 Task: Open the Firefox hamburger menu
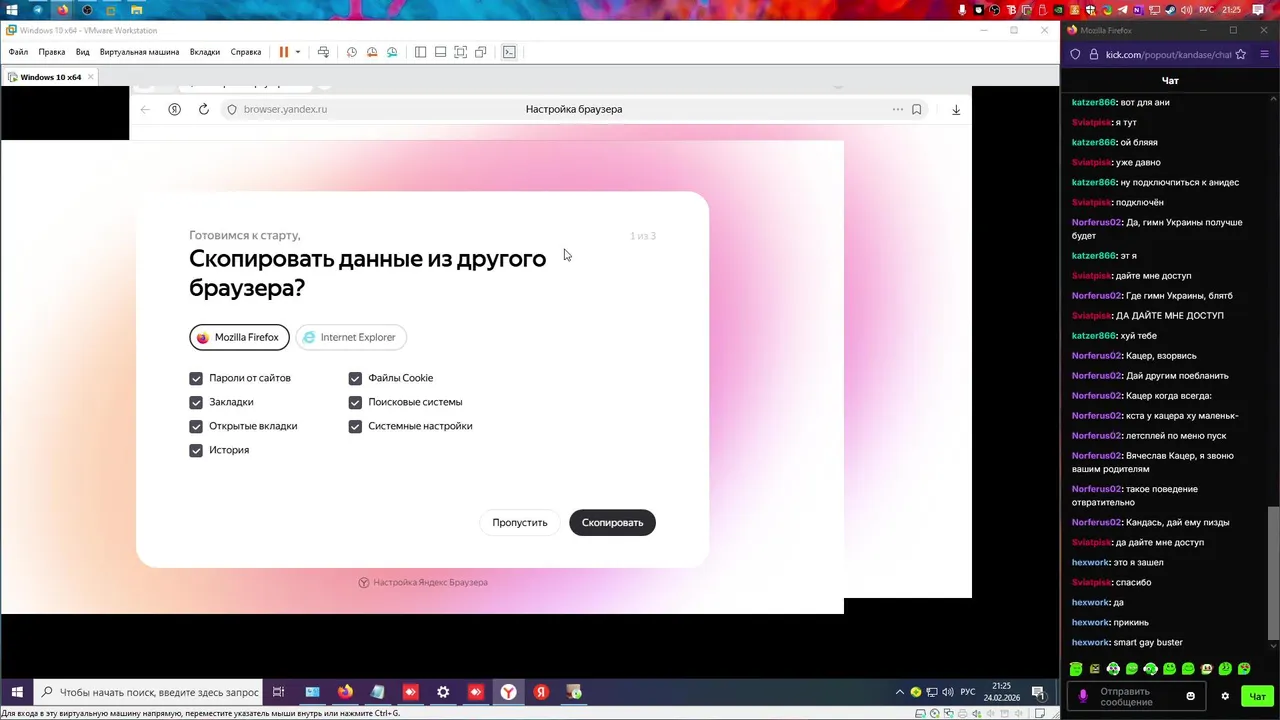[1266, 55]
